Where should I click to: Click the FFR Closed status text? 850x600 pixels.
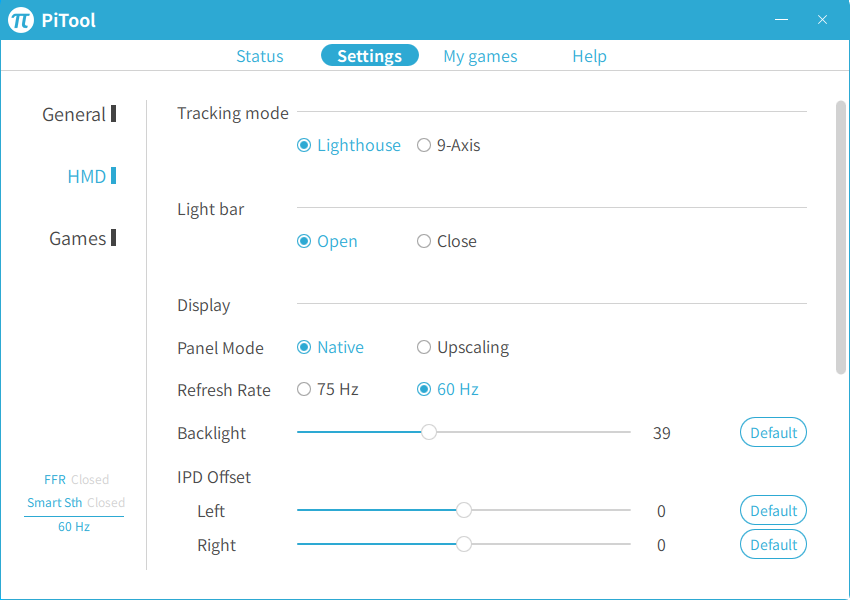click(76, 480)
